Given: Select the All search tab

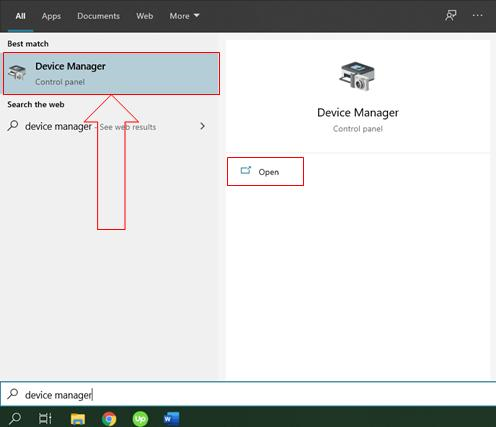Looking at the screenshot, I should pyautogui.click(x=20, y=16).
